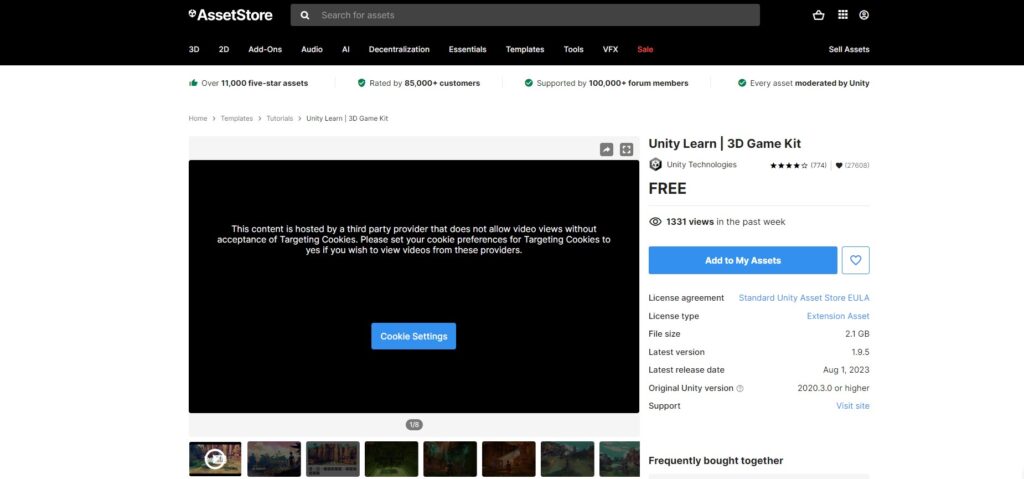Open the Tools menu
This screenshot has height=479, width=1024.
tap(573, 49)
